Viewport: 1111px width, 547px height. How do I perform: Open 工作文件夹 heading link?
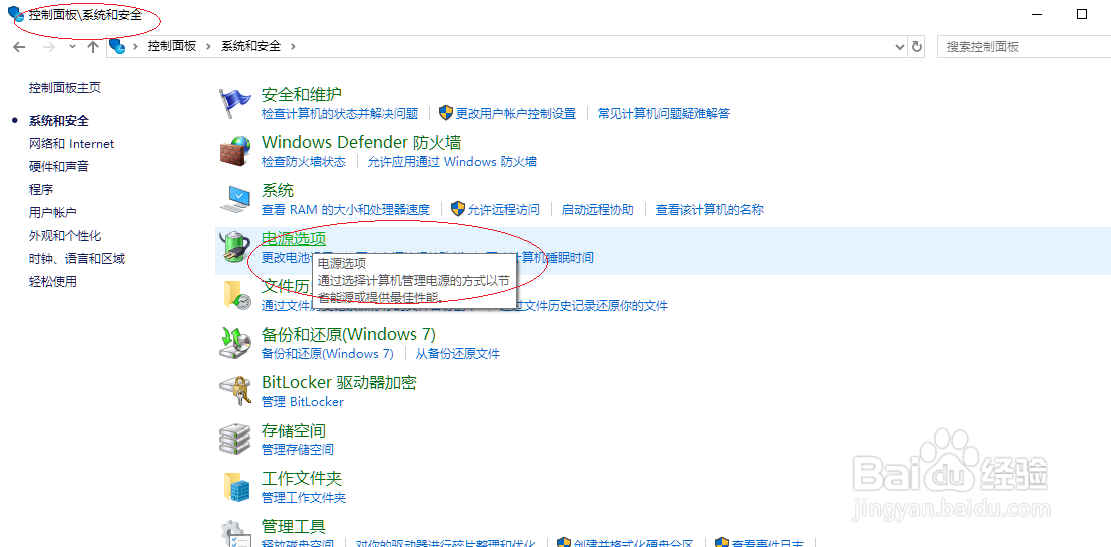302,478
